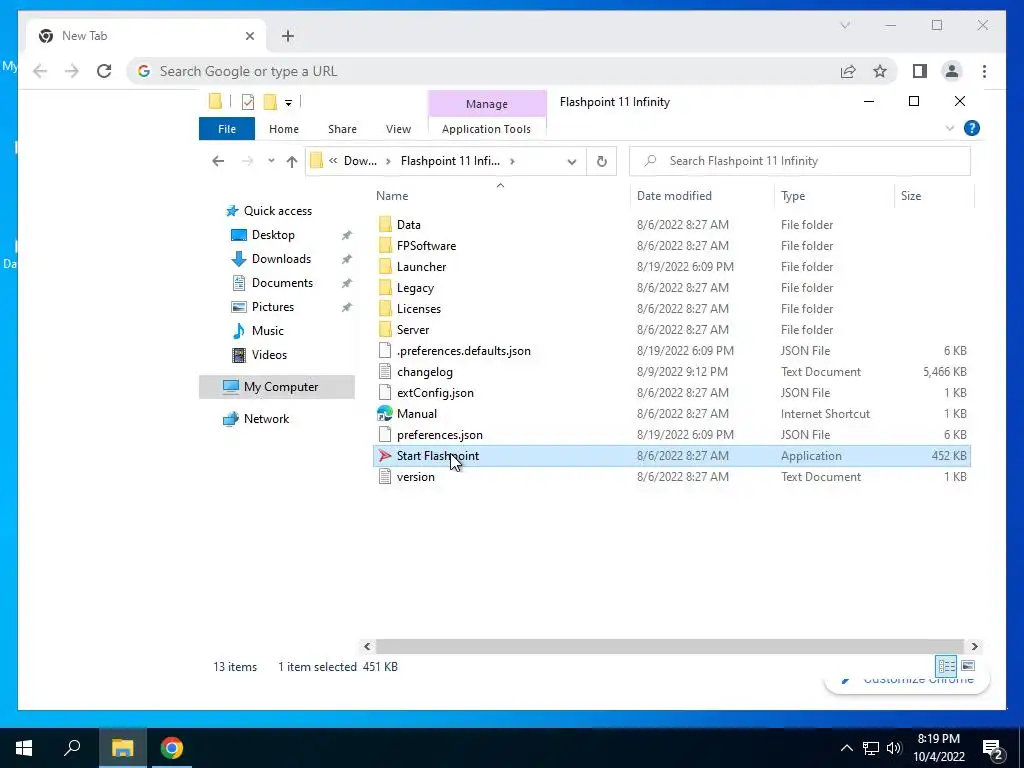Open the Home ribbon tab
Image resolution: width=1024 pixels, height=768 pixels.
283,129
